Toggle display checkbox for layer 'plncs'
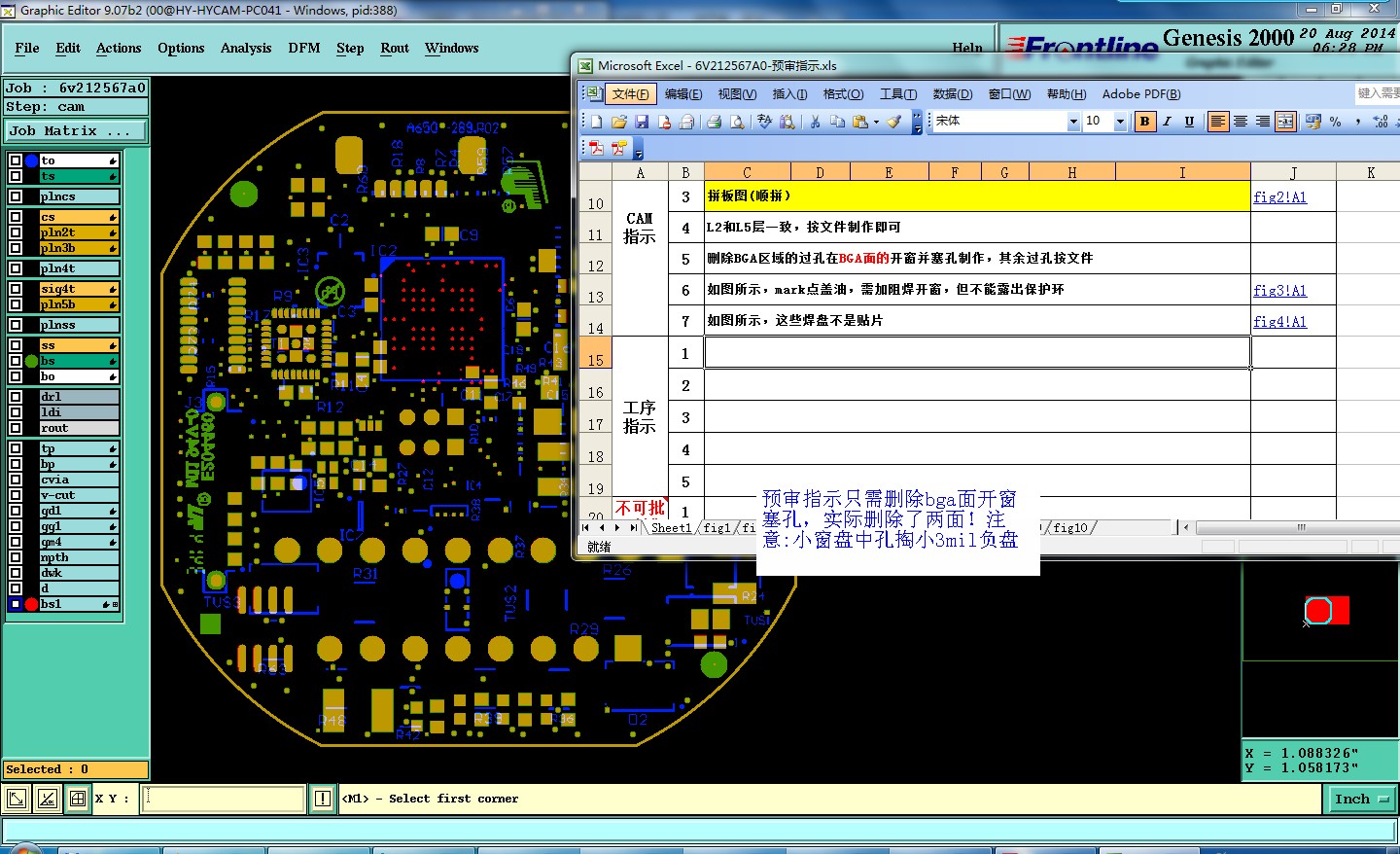 point(16,196)
